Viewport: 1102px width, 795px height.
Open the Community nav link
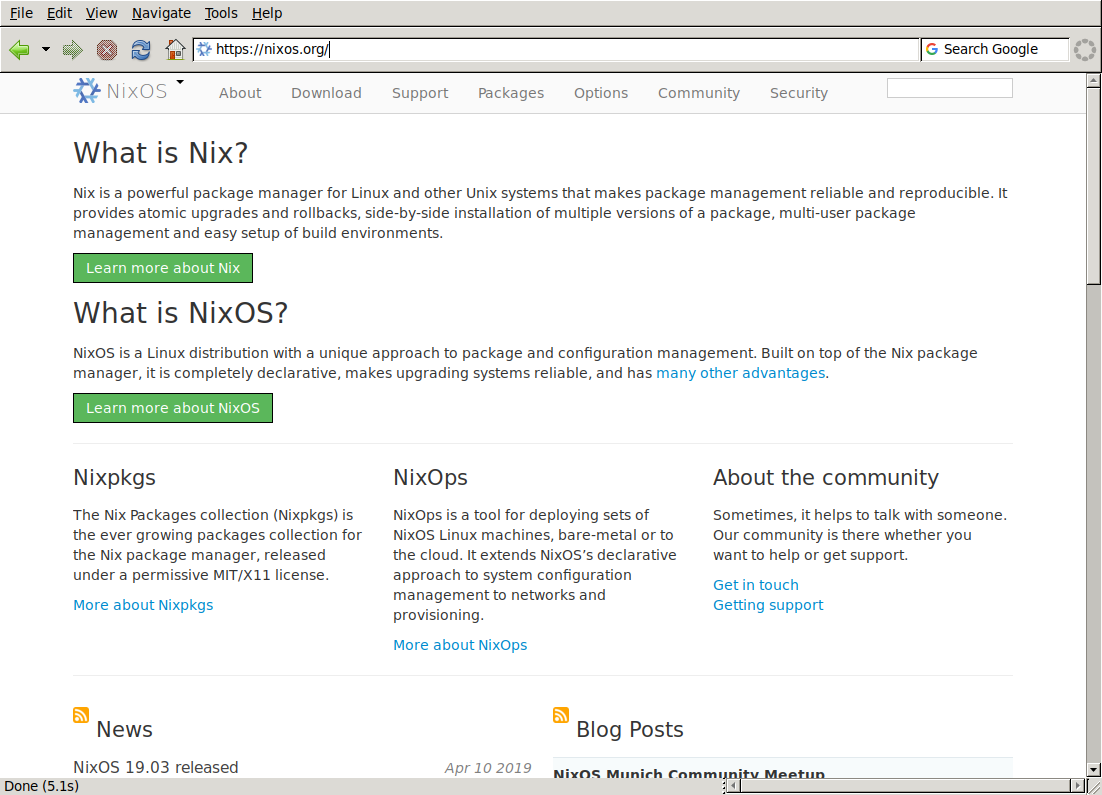[699, 93]
